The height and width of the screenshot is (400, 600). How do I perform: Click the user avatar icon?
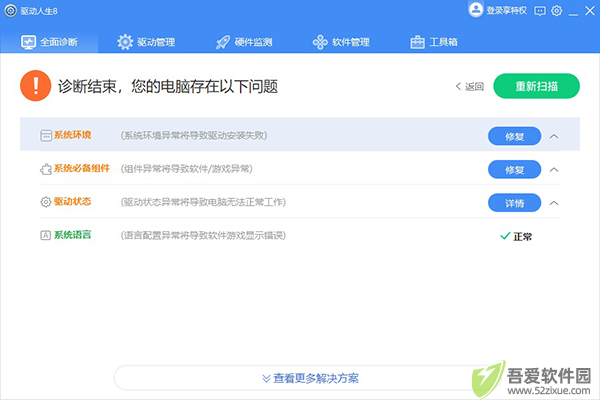476,10
